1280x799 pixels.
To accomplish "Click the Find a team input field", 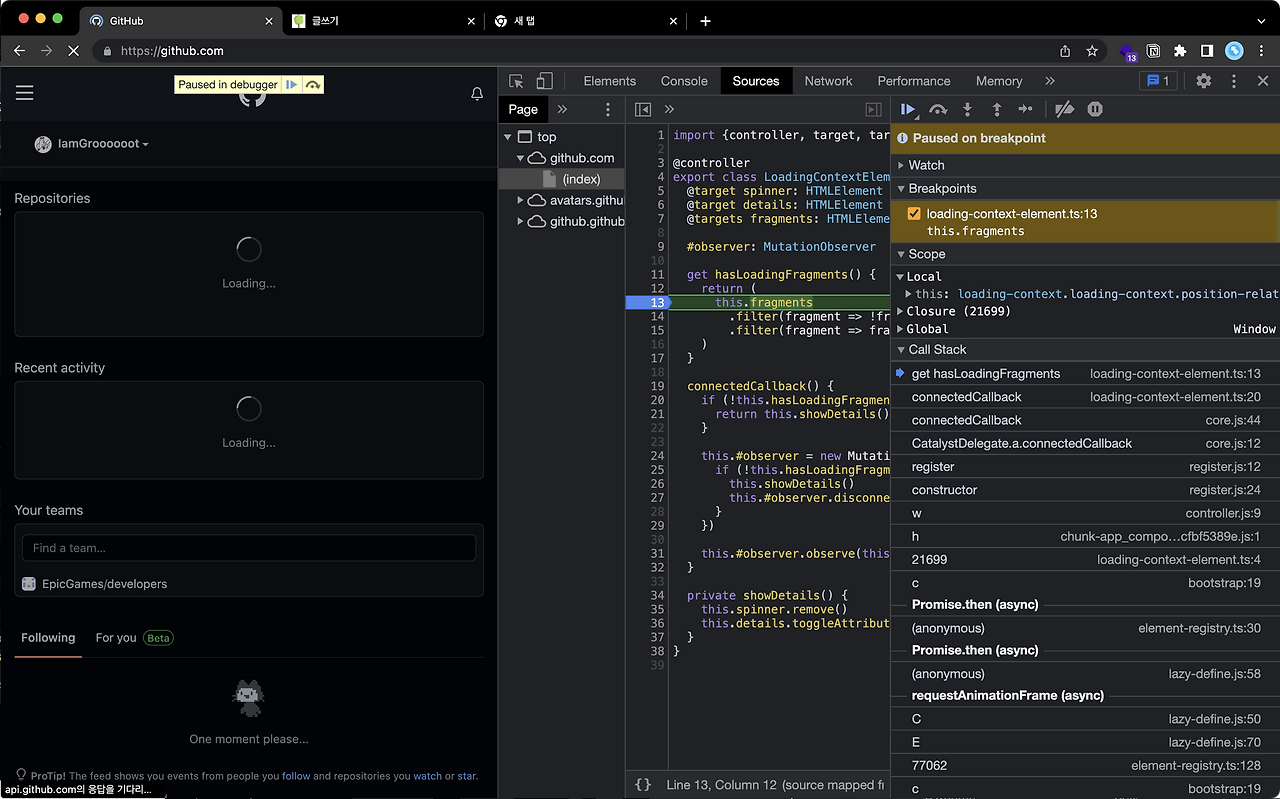I will click(x=248, y=548).
